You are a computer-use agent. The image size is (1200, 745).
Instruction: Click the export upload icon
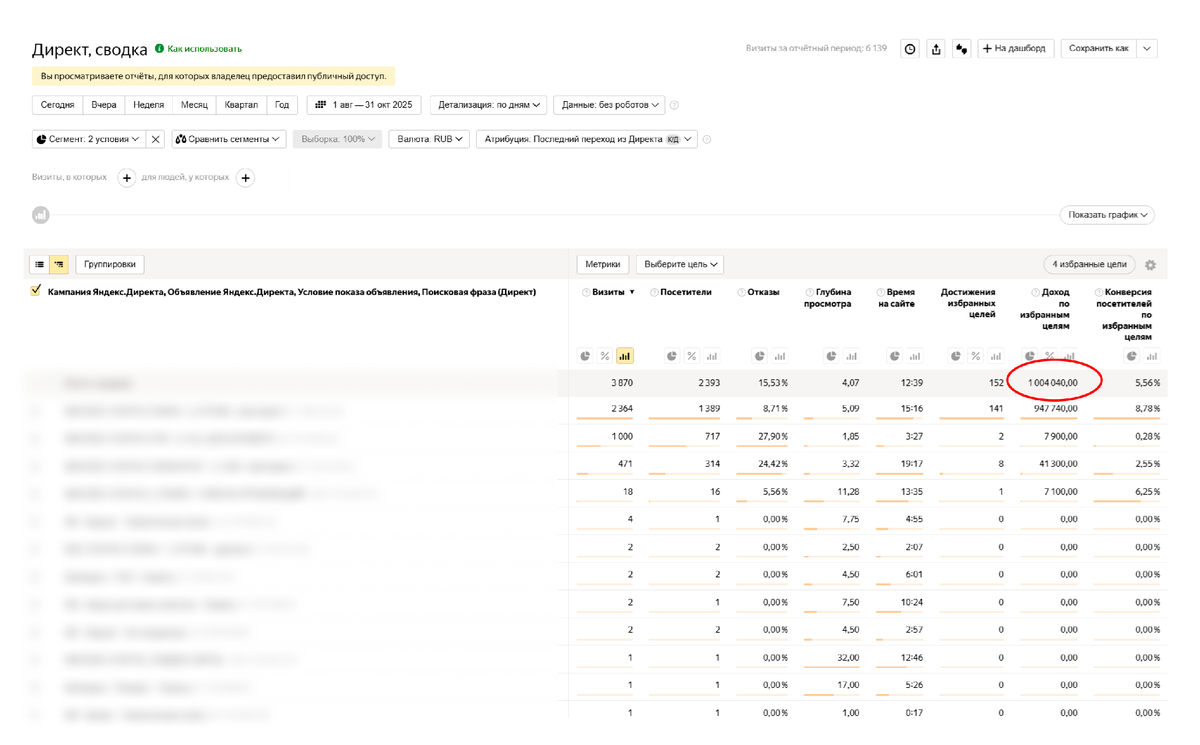click(936, 48)
